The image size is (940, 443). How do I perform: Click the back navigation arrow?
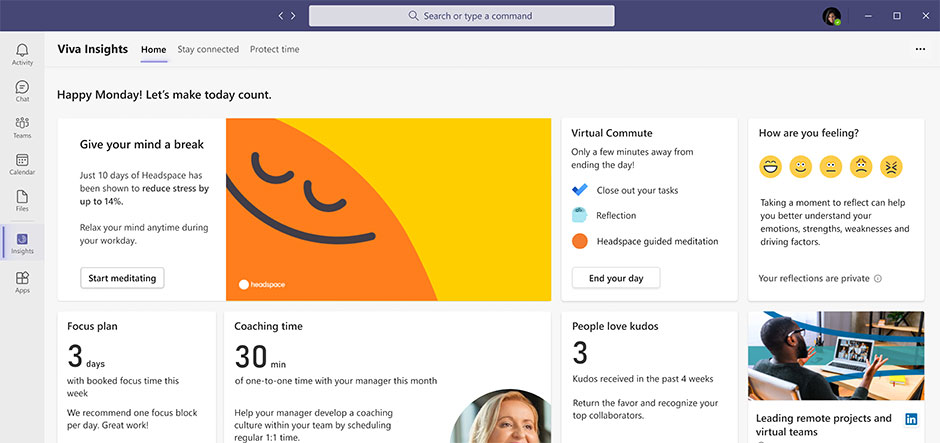point(281,16)
